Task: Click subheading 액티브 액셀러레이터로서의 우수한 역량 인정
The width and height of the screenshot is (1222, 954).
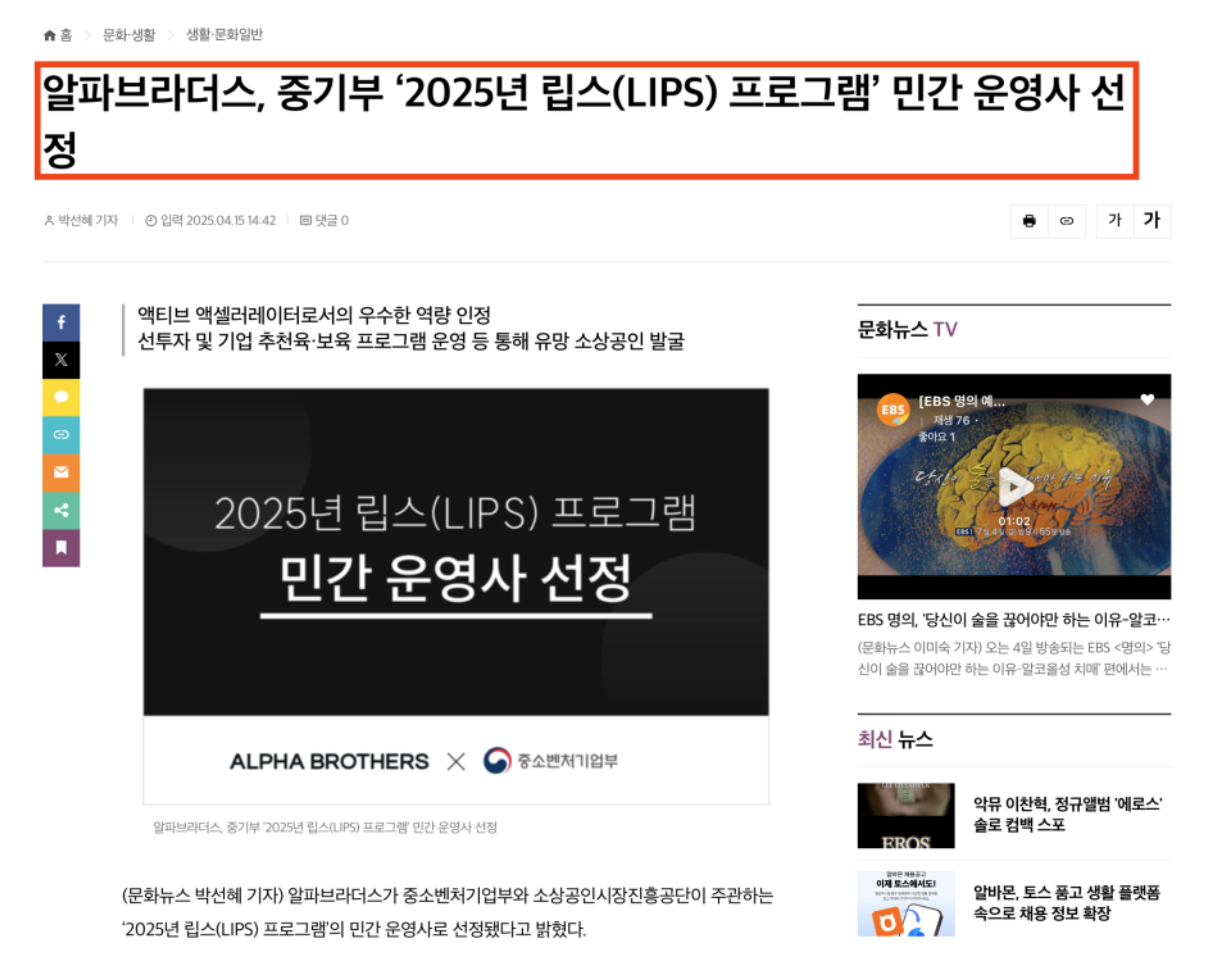Action: (x=315, y=315)
